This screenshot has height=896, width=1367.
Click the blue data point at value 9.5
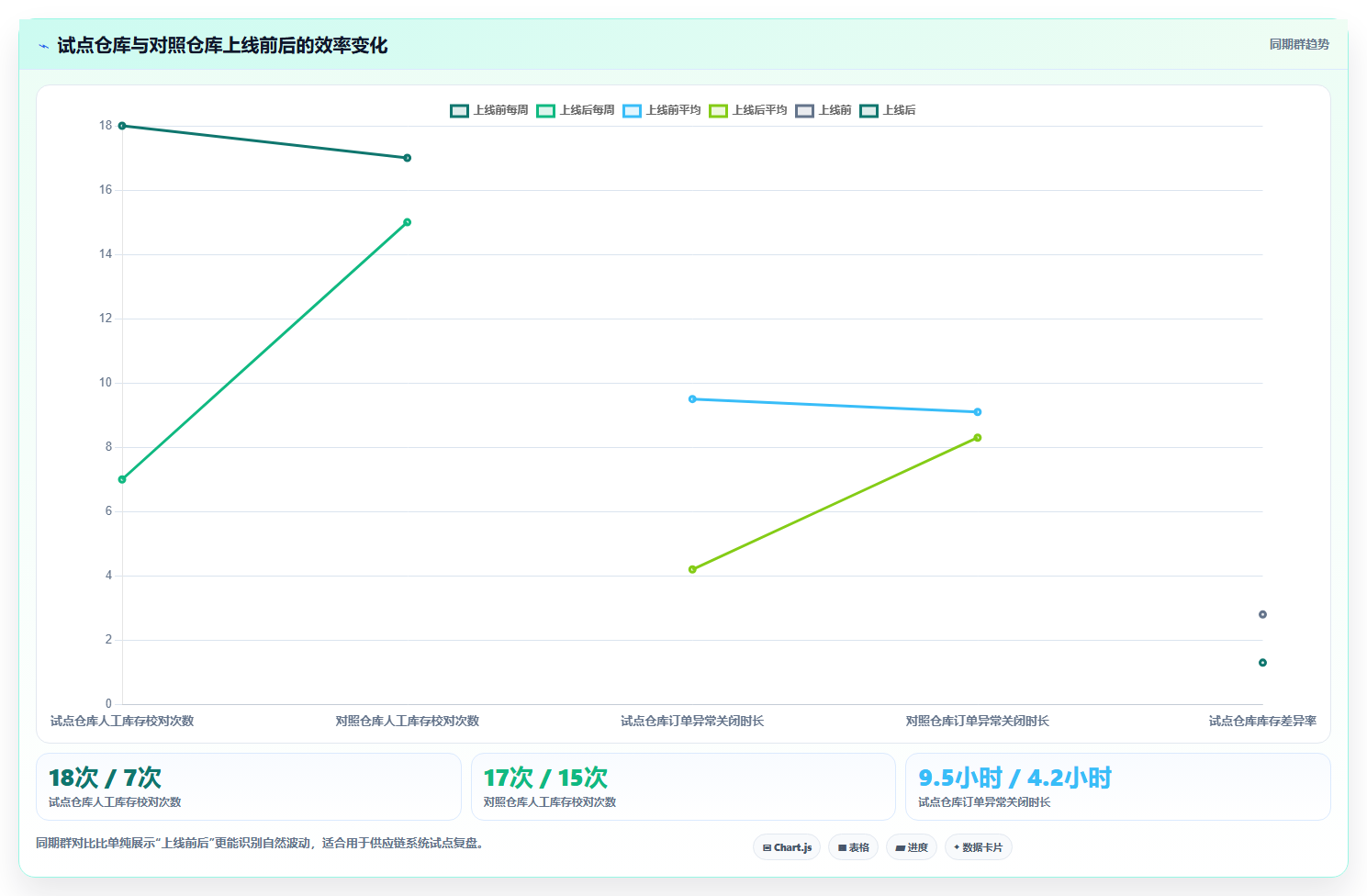692,399
